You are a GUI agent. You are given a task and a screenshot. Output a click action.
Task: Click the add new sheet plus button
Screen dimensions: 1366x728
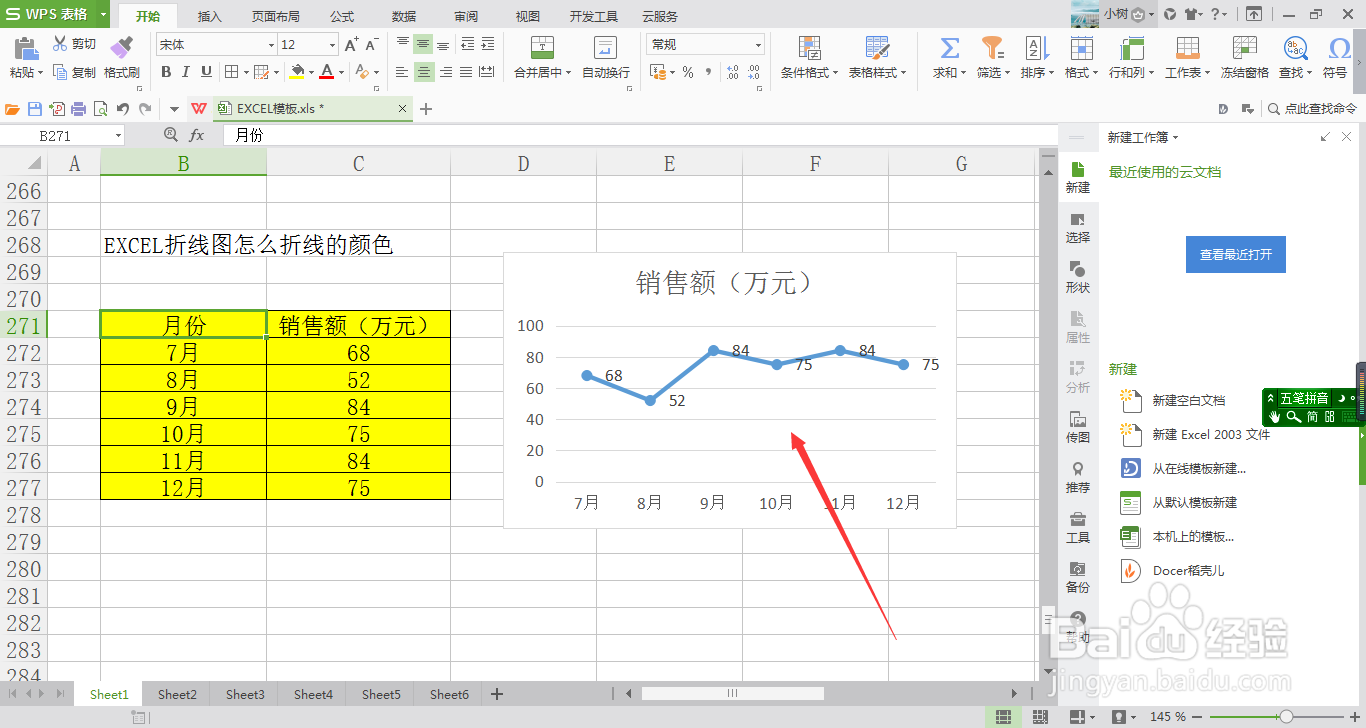pos(497,694)
